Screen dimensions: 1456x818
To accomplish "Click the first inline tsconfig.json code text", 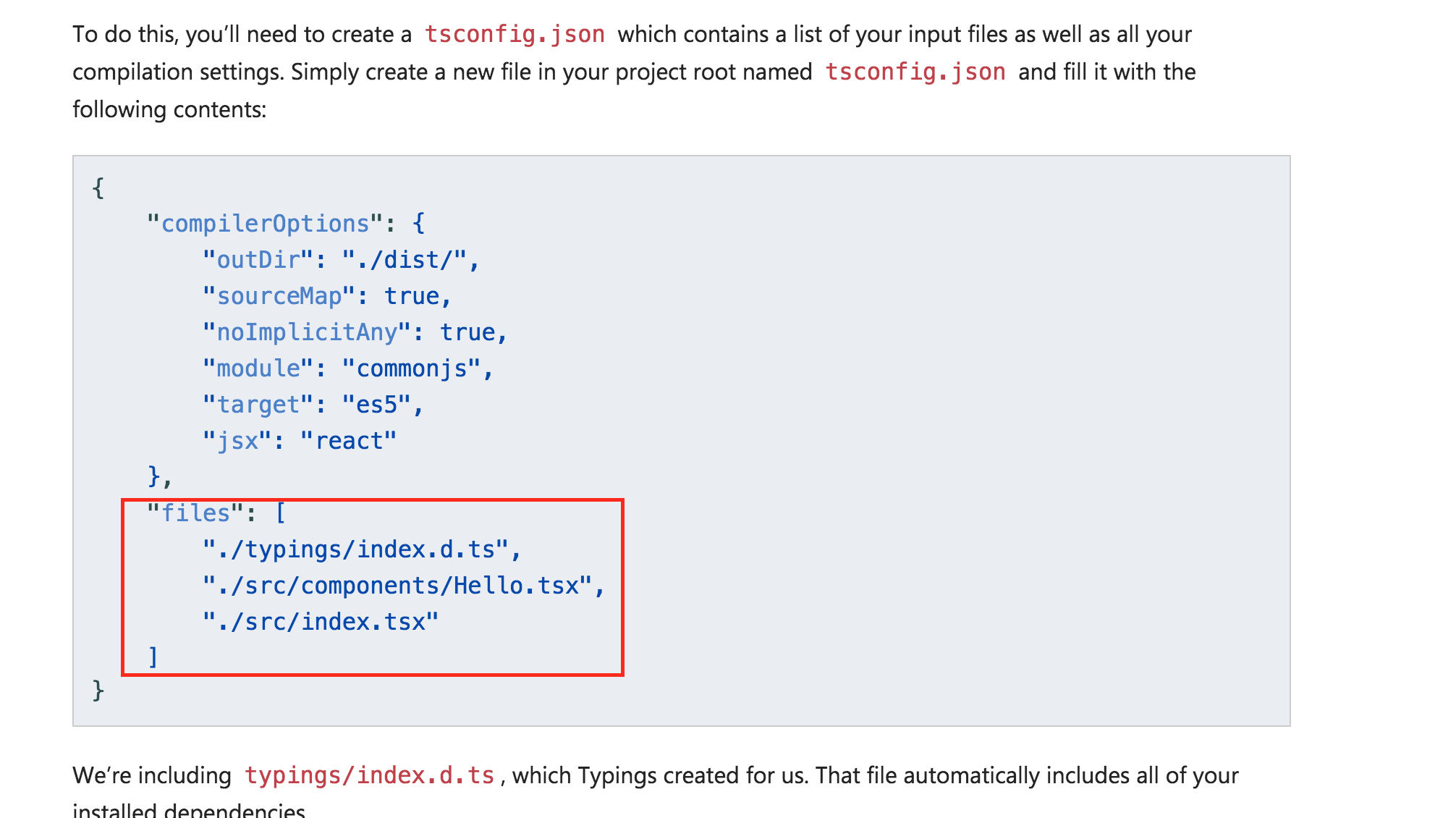I will (x=515, y=34).
